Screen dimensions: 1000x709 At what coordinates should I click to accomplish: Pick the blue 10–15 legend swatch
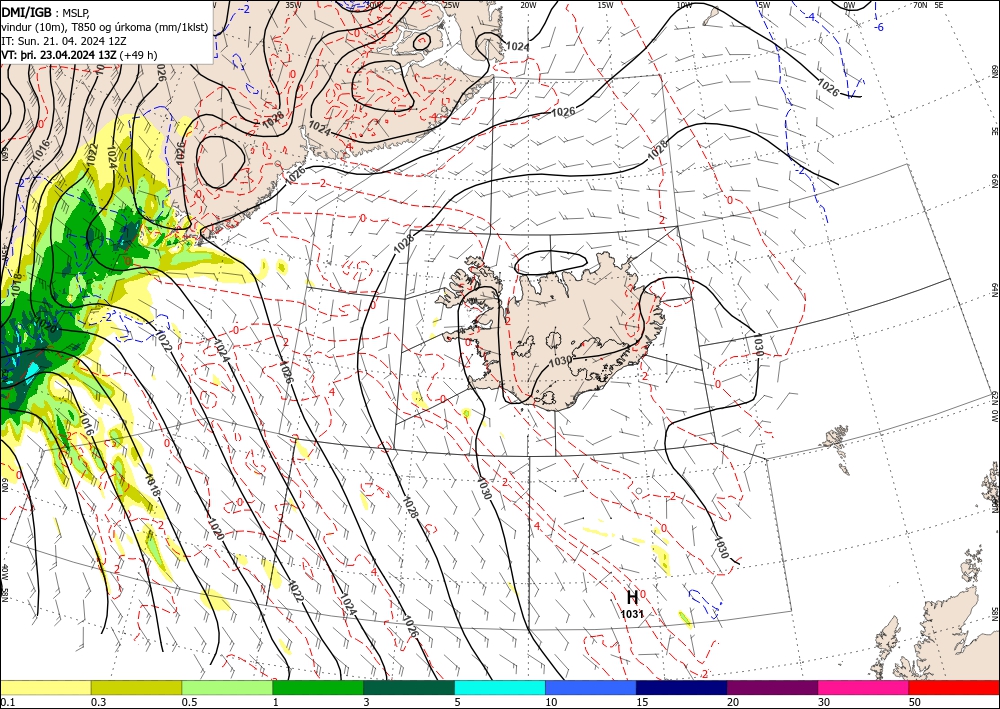591,687
